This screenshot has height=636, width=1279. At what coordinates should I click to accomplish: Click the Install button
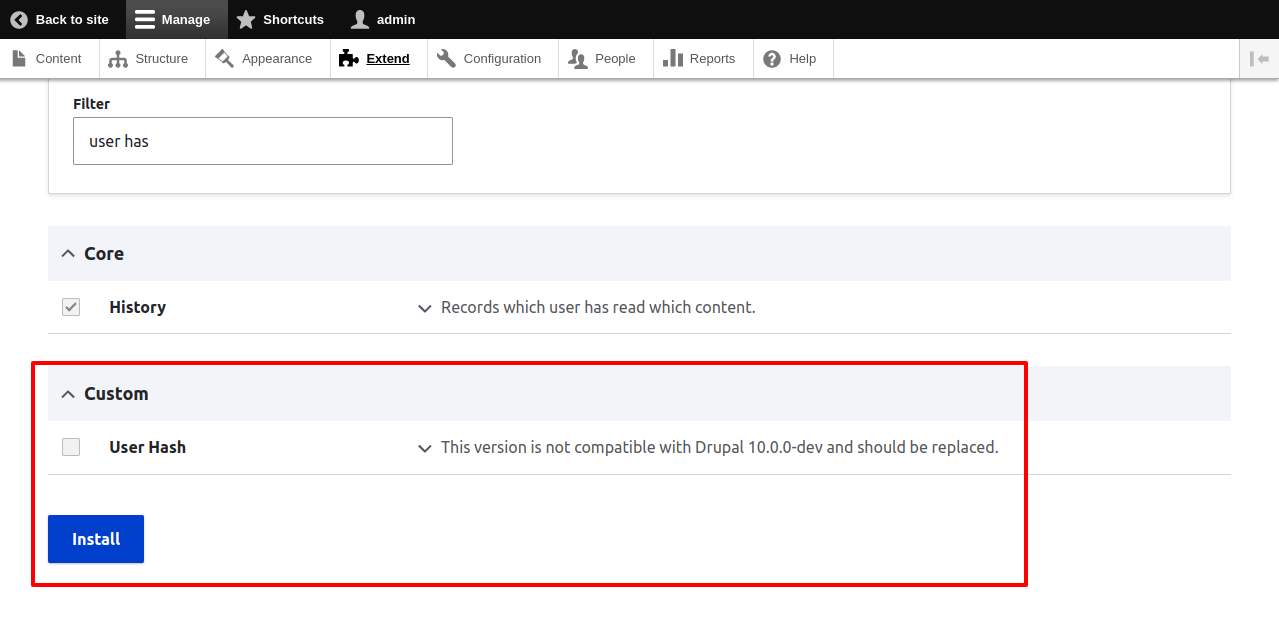point(95,538)
